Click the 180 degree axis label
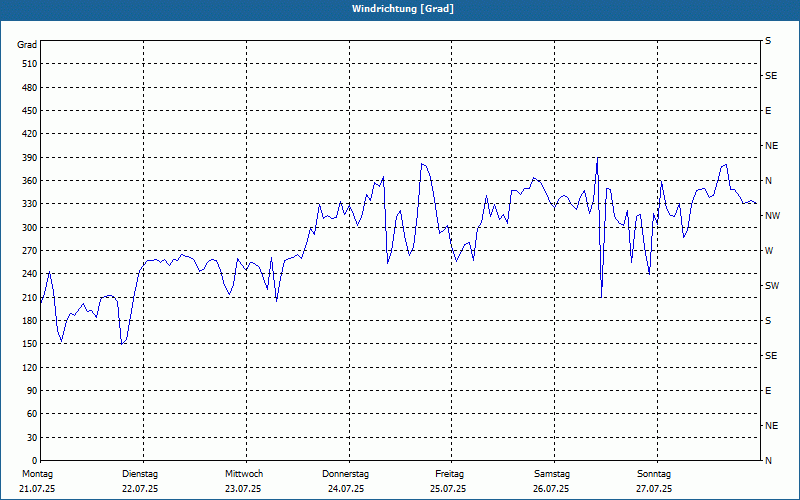The width and height of the screenshot is (800, 500). point(30,320)
